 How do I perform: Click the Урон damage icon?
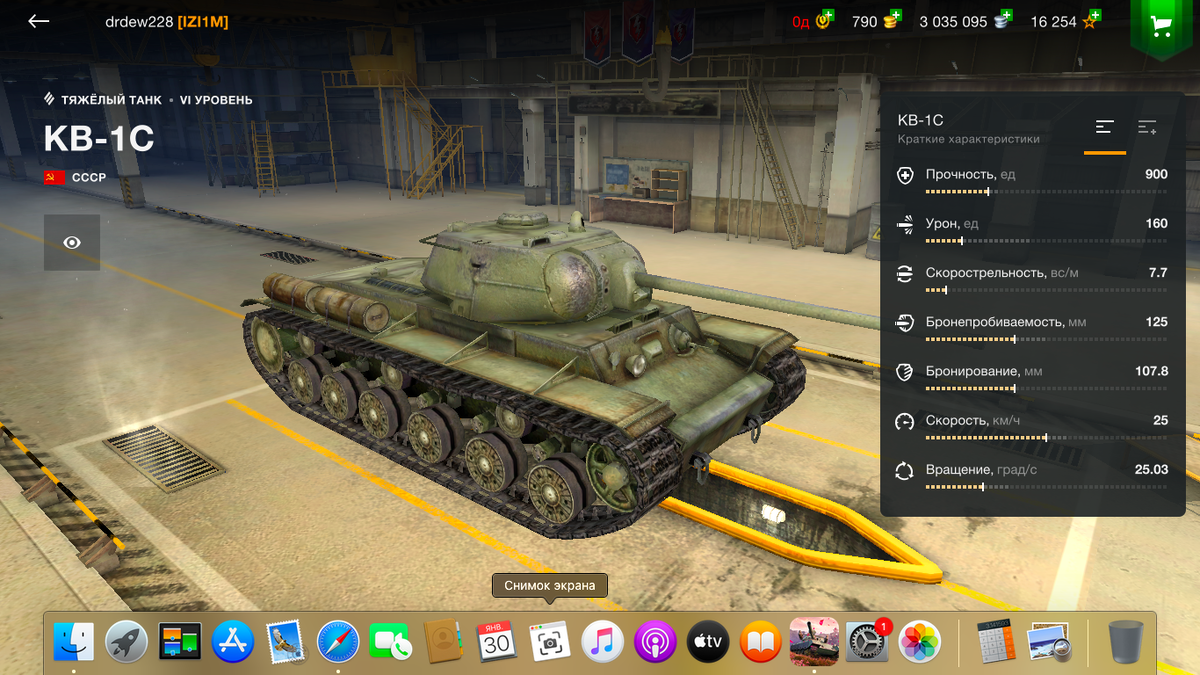click(x=905, y=224)
